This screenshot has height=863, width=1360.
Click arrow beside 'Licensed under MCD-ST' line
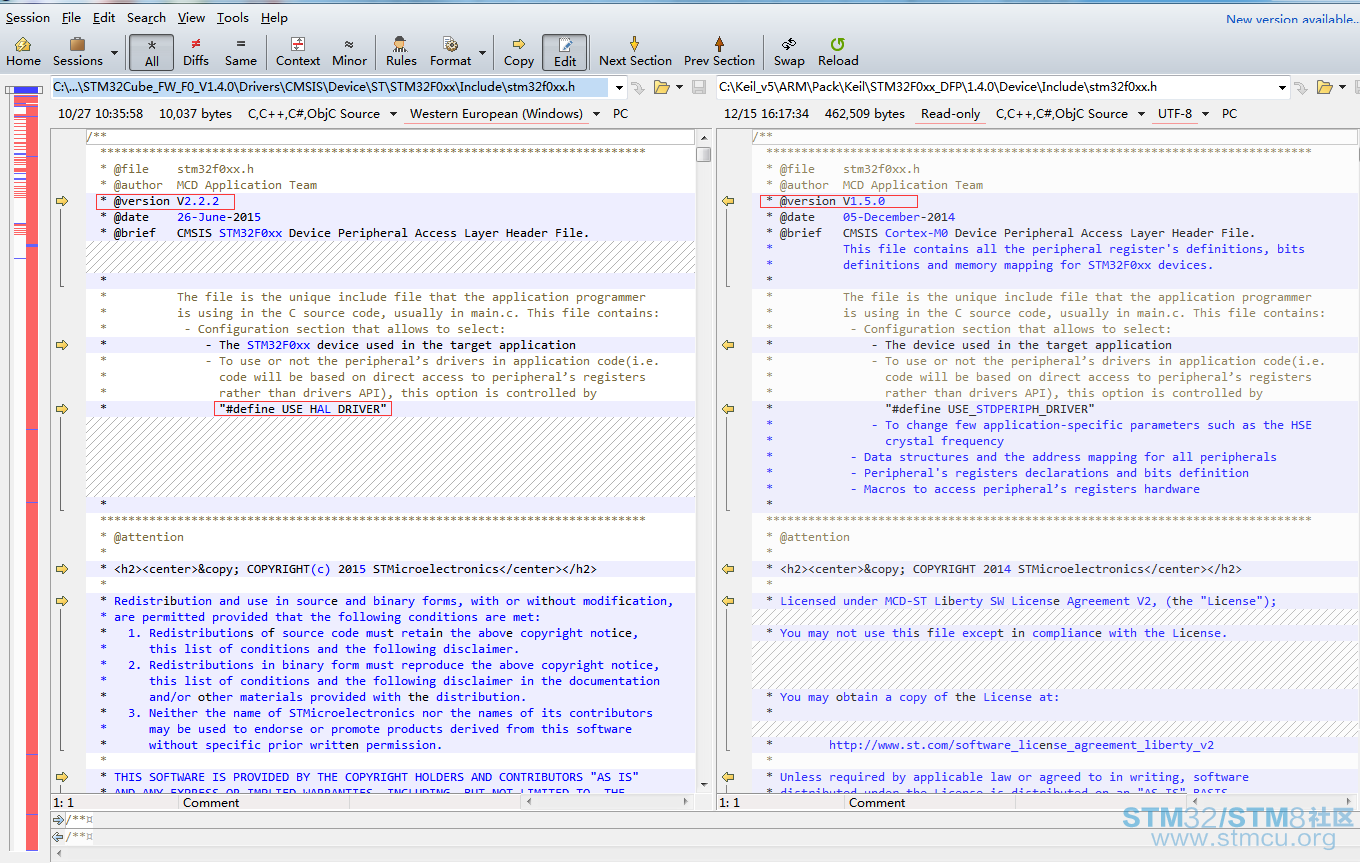728,601
